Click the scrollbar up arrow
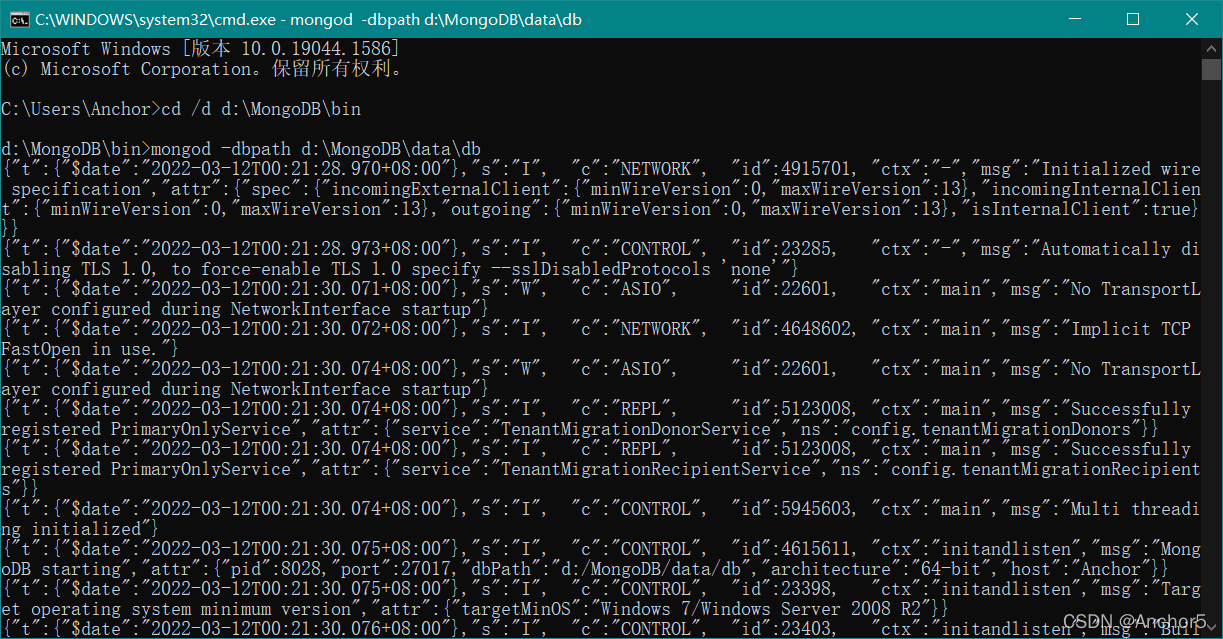 tap(1211, 48)
